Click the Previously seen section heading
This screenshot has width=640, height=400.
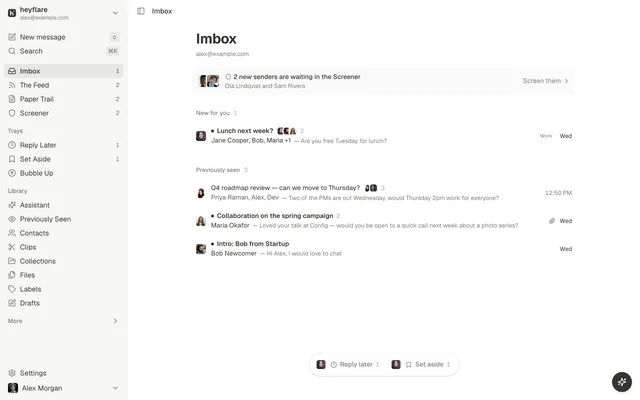click(218, 170)
